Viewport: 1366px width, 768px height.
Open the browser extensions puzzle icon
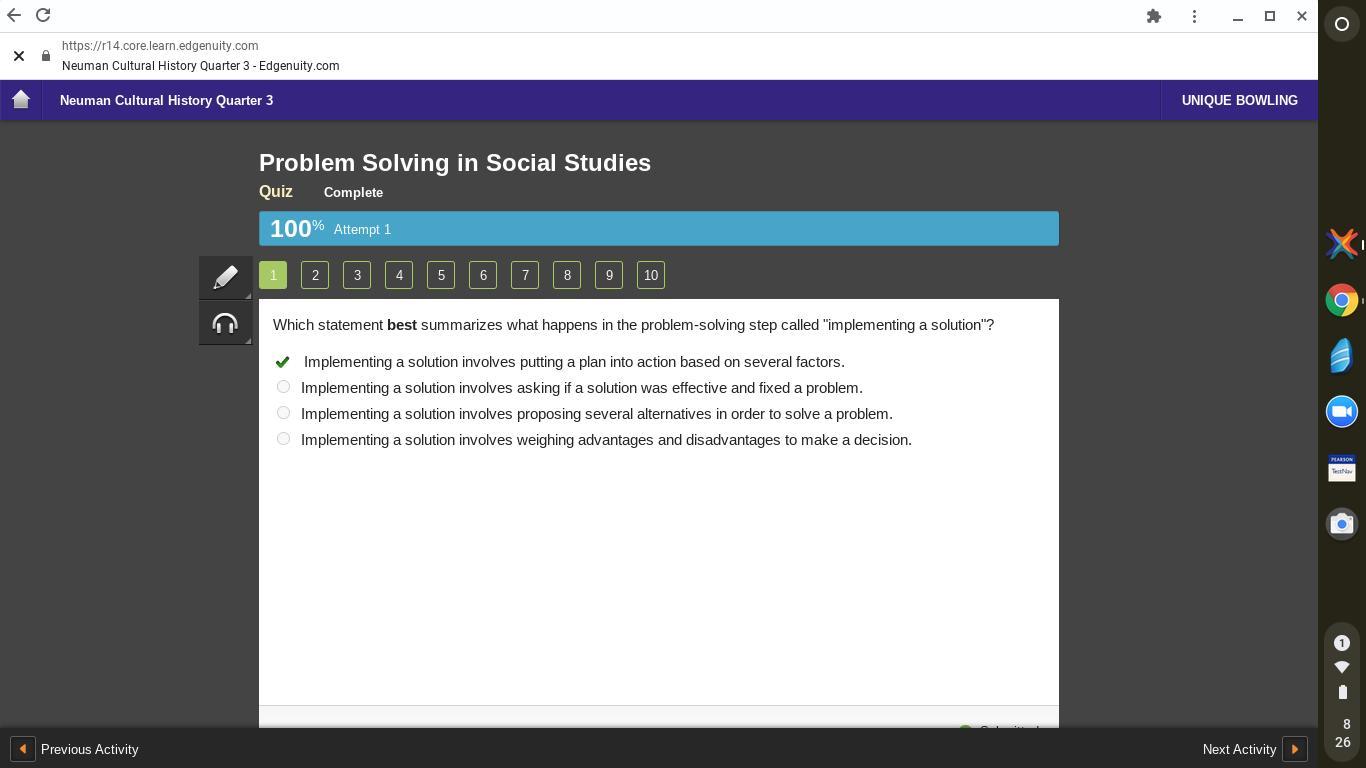pos(1154,16)
